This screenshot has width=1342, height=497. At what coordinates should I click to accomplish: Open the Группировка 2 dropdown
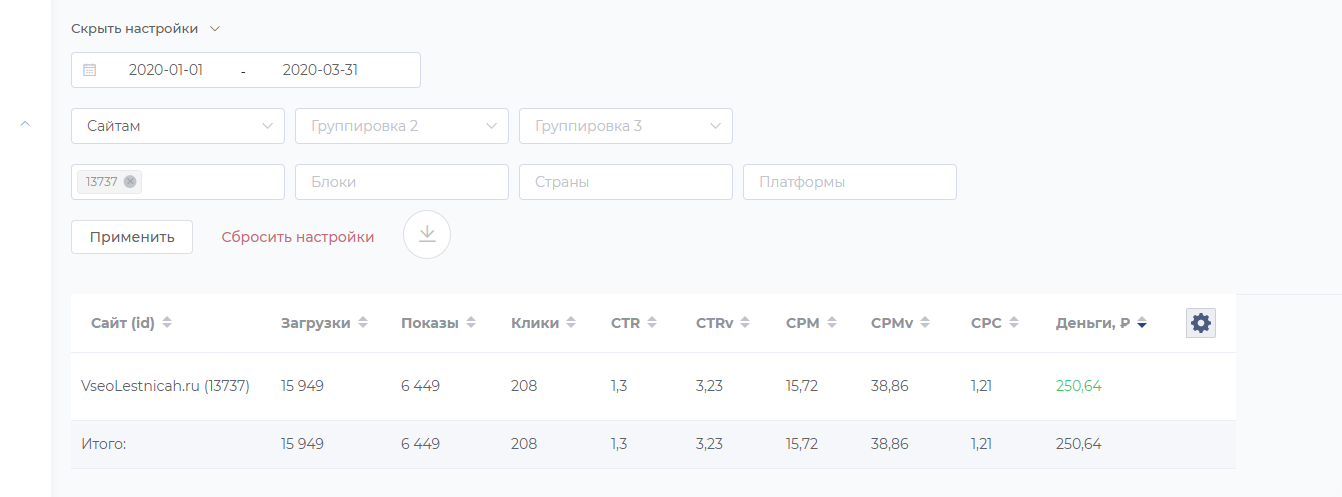(x=402, y=126)
